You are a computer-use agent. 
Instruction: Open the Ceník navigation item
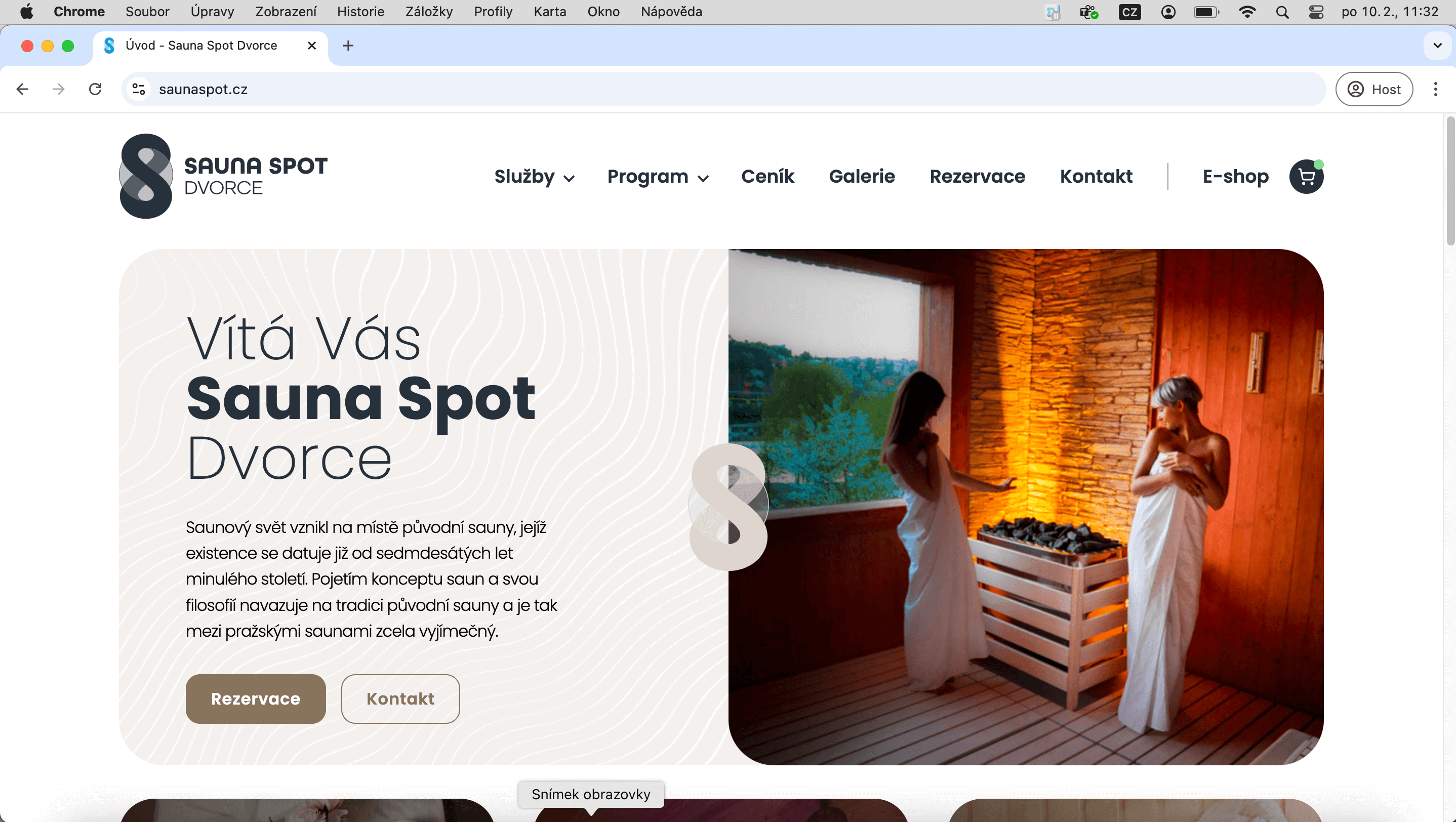[767, 176]
